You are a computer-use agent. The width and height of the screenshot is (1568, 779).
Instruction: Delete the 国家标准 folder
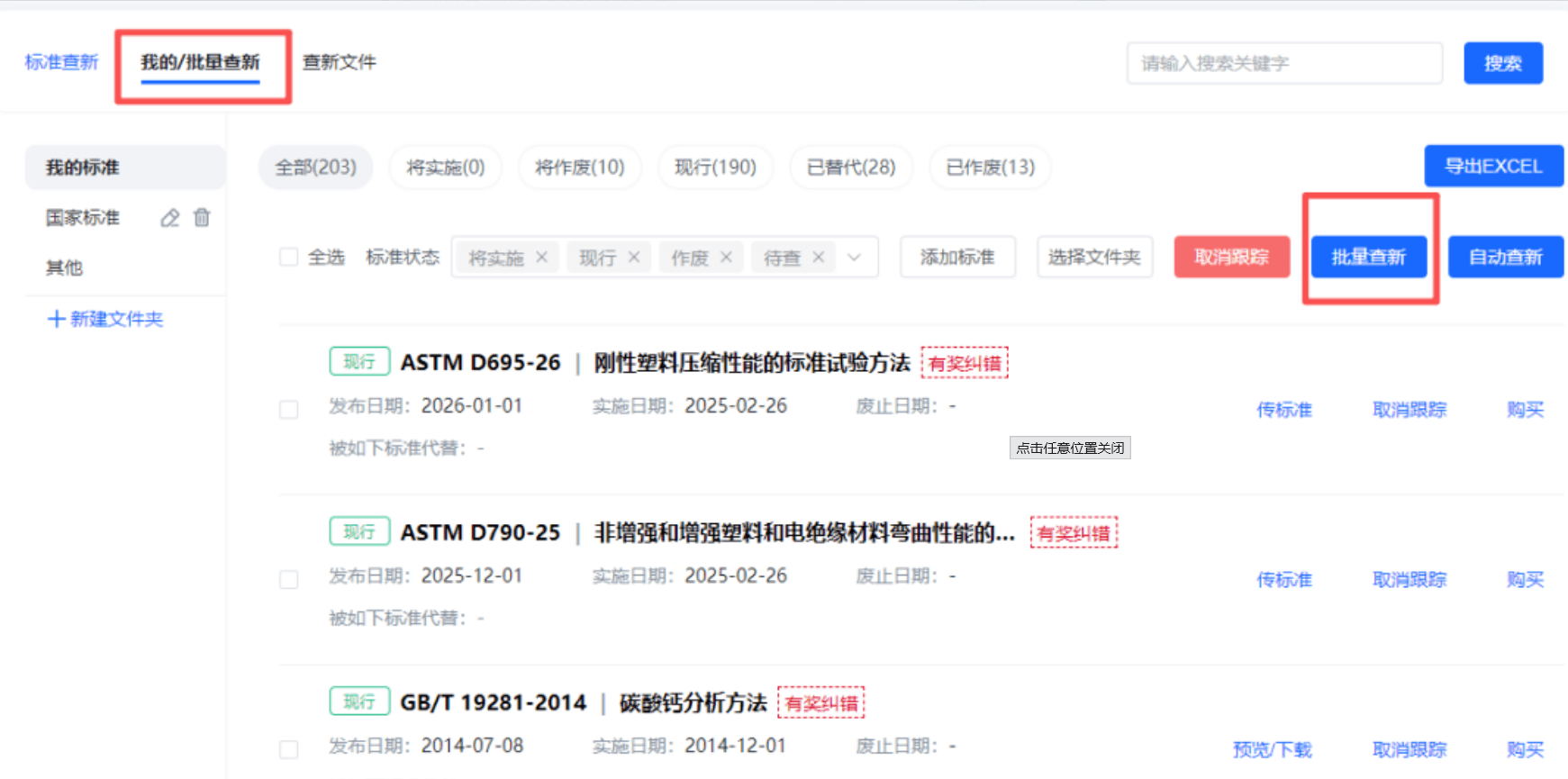pos(202,218)
